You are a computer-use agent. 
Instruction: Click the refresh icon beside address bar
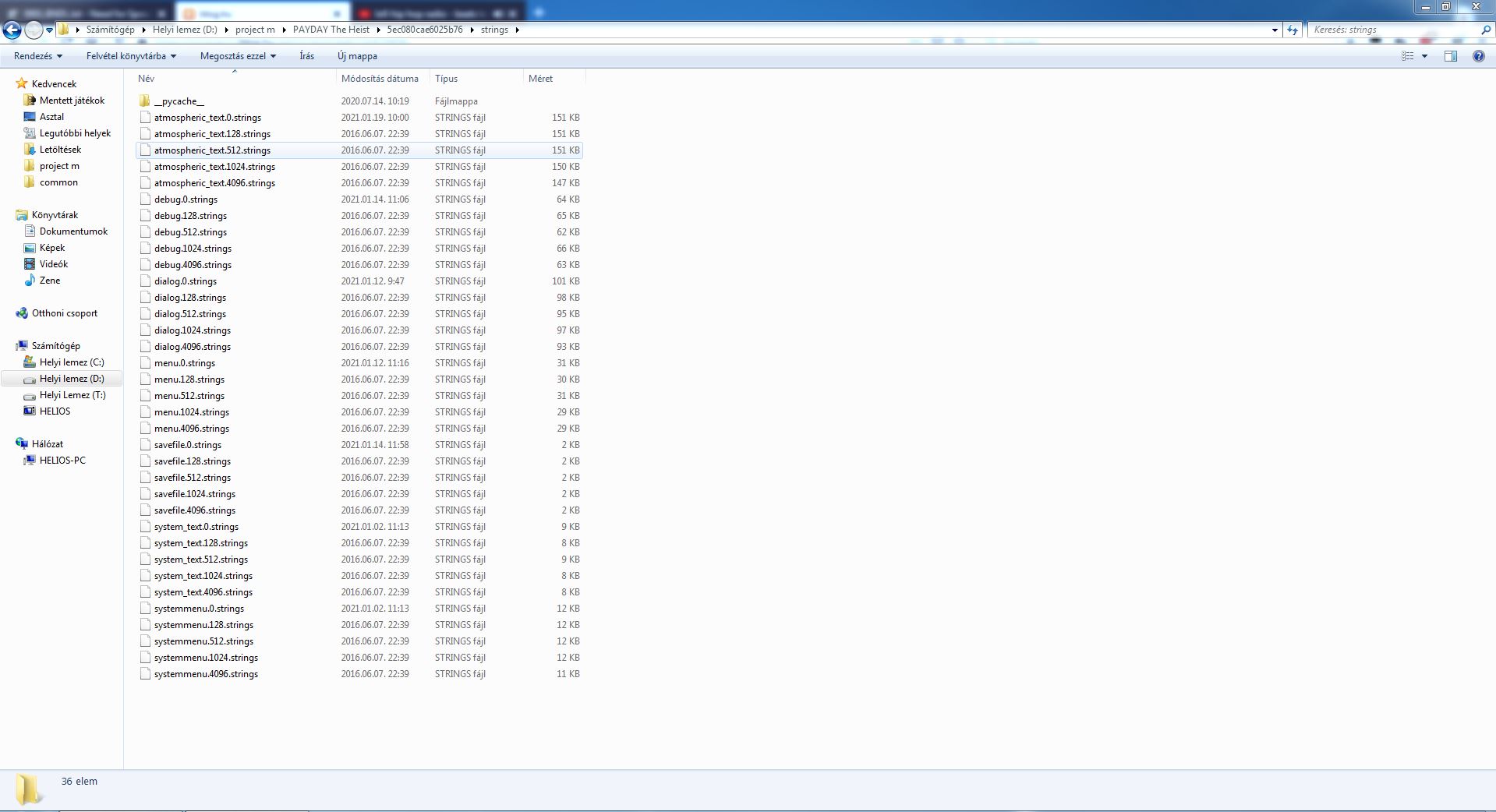coord(1293,30)
